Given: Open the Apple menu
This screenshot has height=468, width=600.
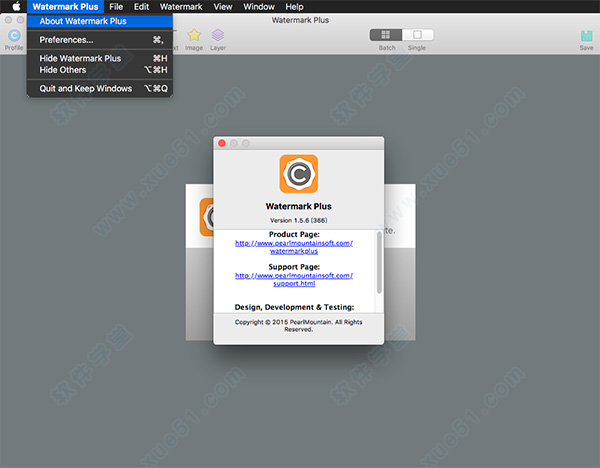Looking at the screenshot, I should pos(16,7).
